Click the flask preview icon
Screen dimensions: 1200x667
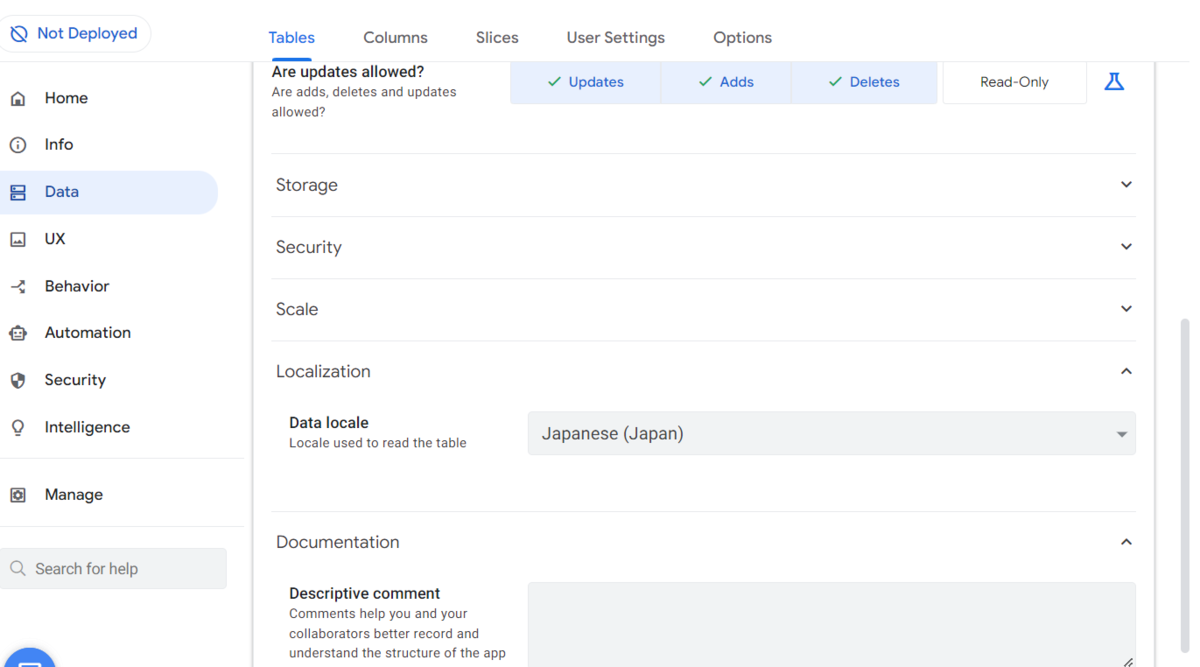click(1114, 82)
